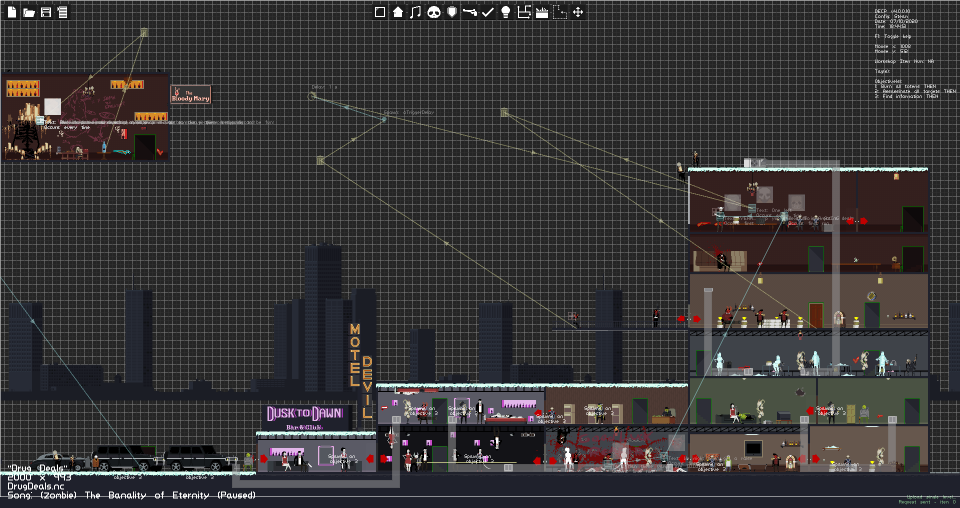Click the DrugDeals.nc filename label
Screen dimensions: 960x508
(36, 486)
